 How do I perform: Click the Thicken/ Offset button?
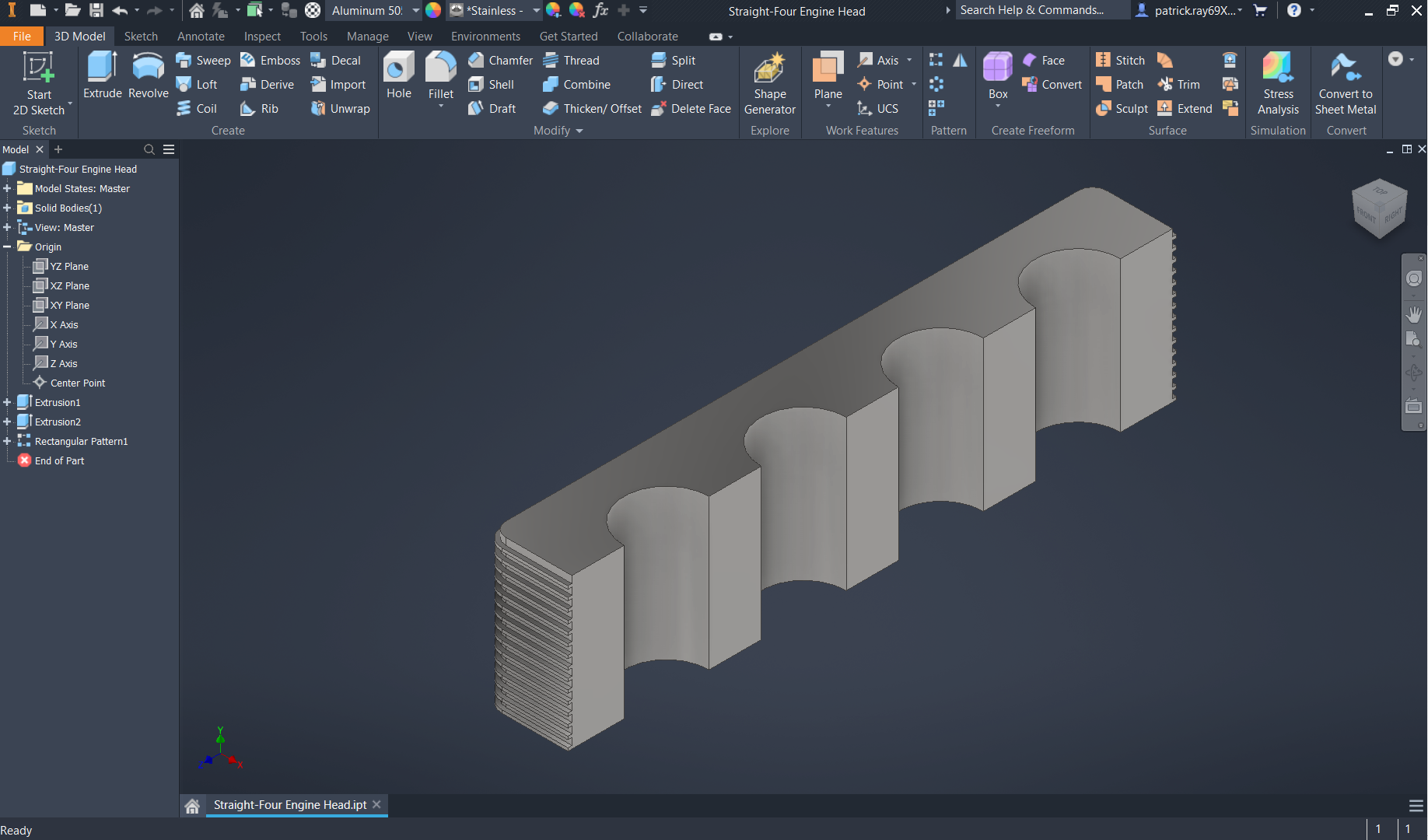pos(593,109)
